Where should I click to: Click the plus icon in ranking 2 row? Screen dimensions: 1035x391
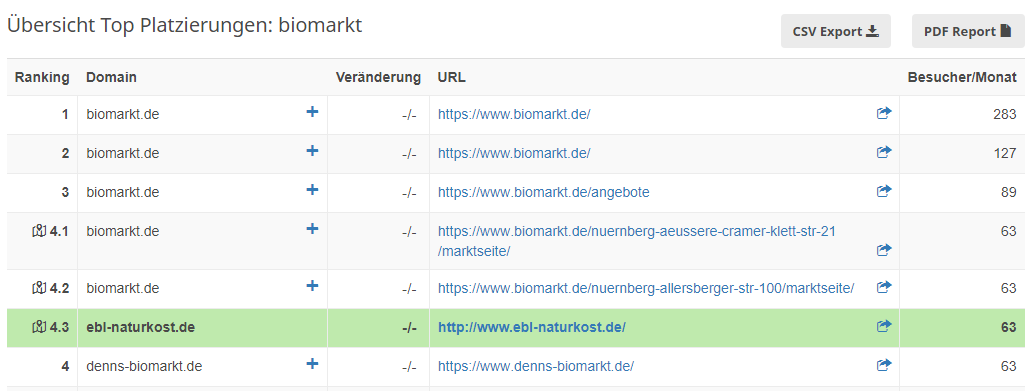(312, 151)
